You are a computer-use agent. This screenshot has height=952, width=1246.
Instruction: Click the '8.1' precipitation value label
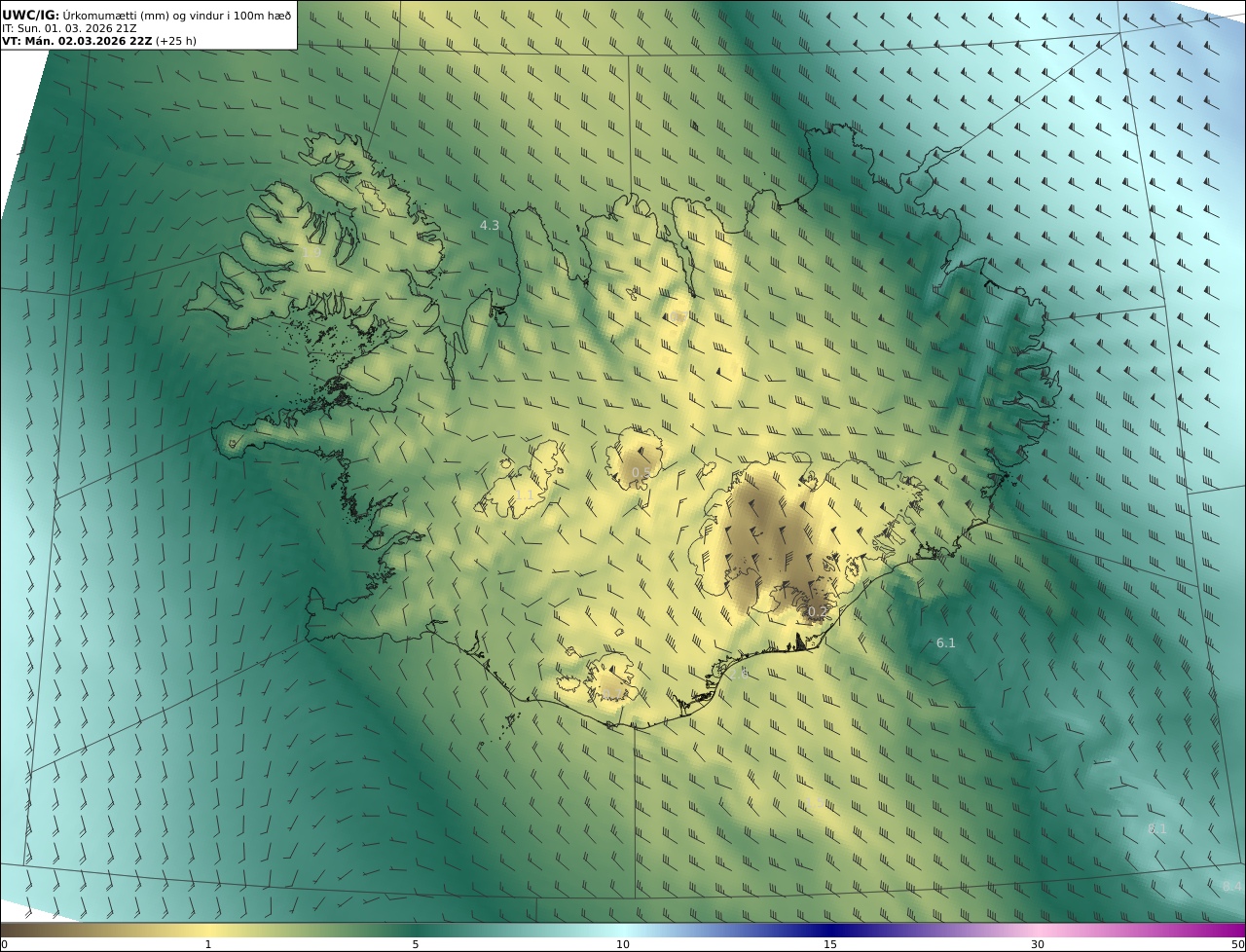(x=1156, y=829)
